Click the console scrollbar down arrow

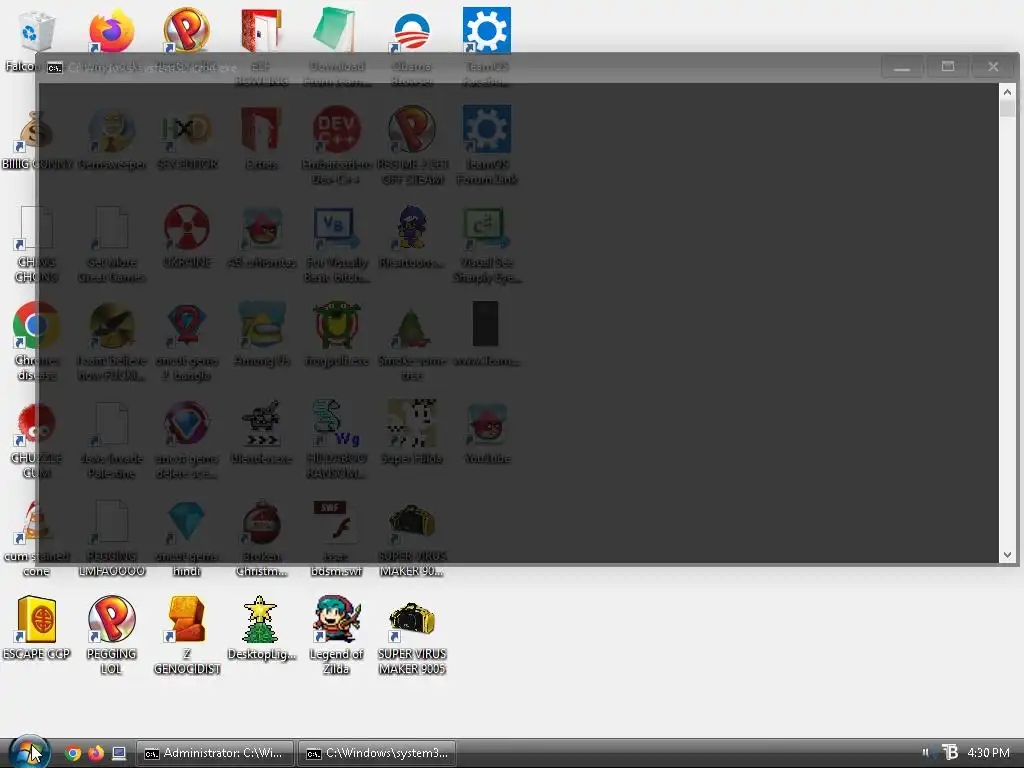click(1007, 554)
